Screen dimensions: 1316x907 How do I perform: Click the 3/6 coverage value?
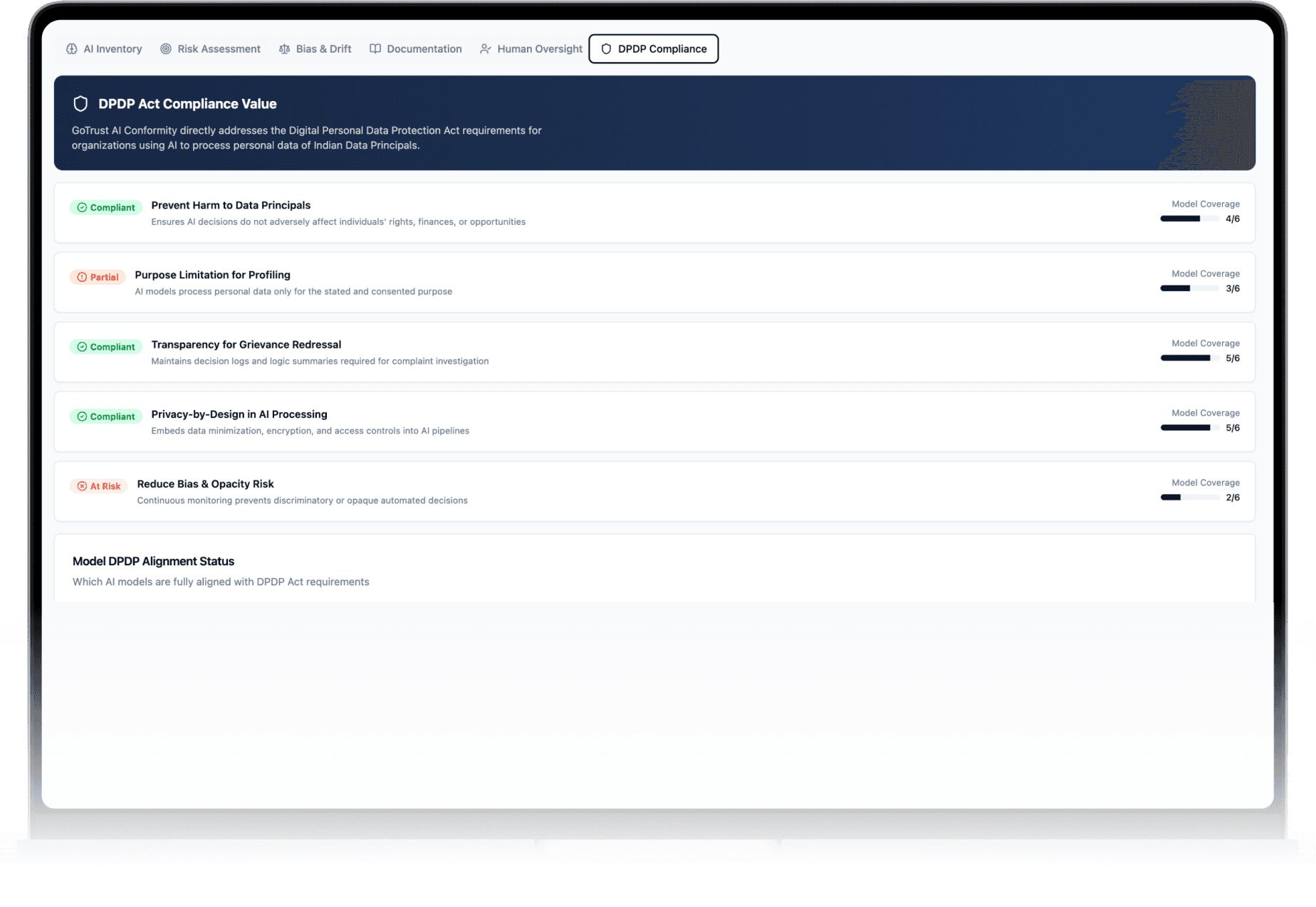tap(1233, 289)
